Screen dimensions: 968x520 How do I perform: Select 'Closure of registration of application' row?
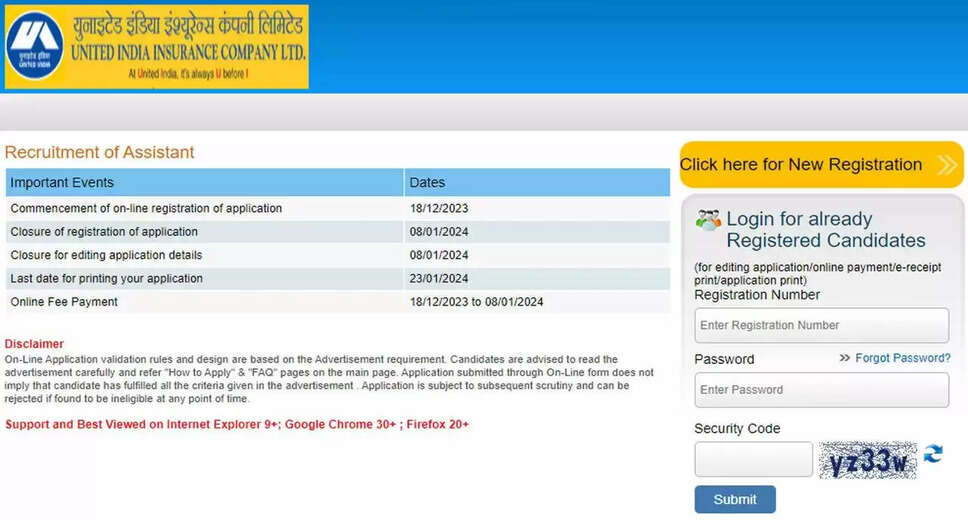[338, 232]
